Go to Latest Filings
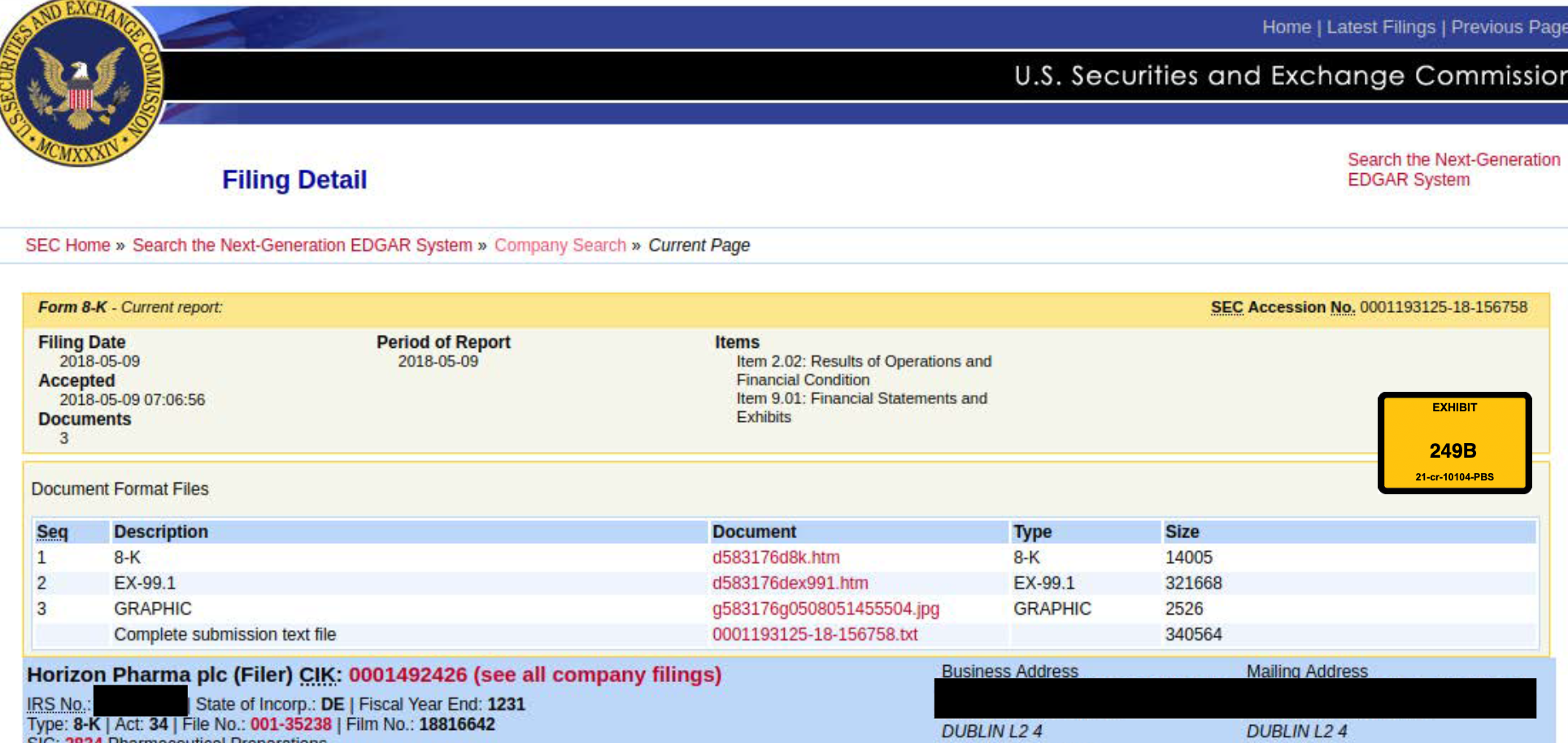1568x743 pixels. tap(1381, 28)
